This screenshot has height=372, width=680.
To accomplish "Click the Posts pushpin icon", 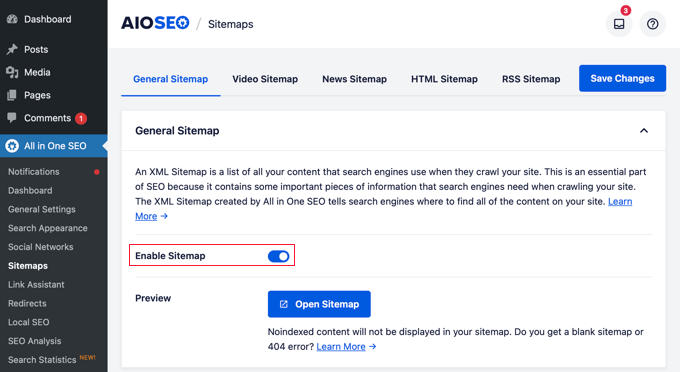I will 12,49.
